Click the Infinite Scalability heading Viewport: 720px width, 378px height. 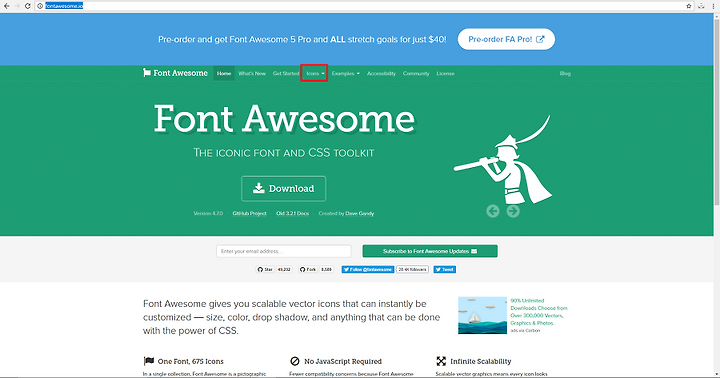[480, 361]
